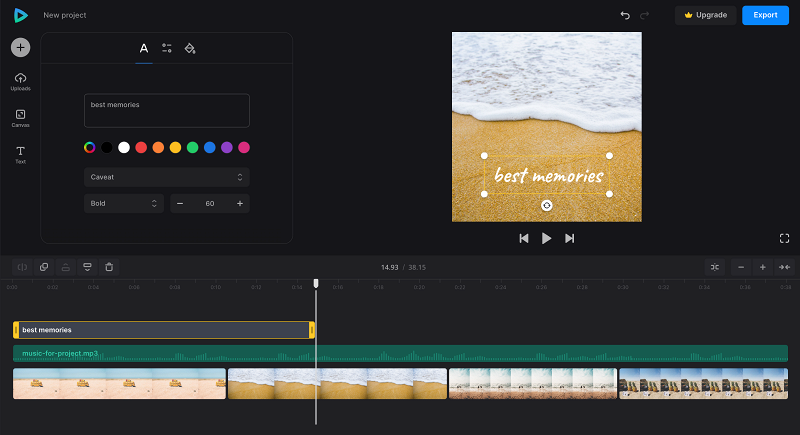
Task: Switch to the text adjustments sliders tab
Action: [x=167, y=48]
